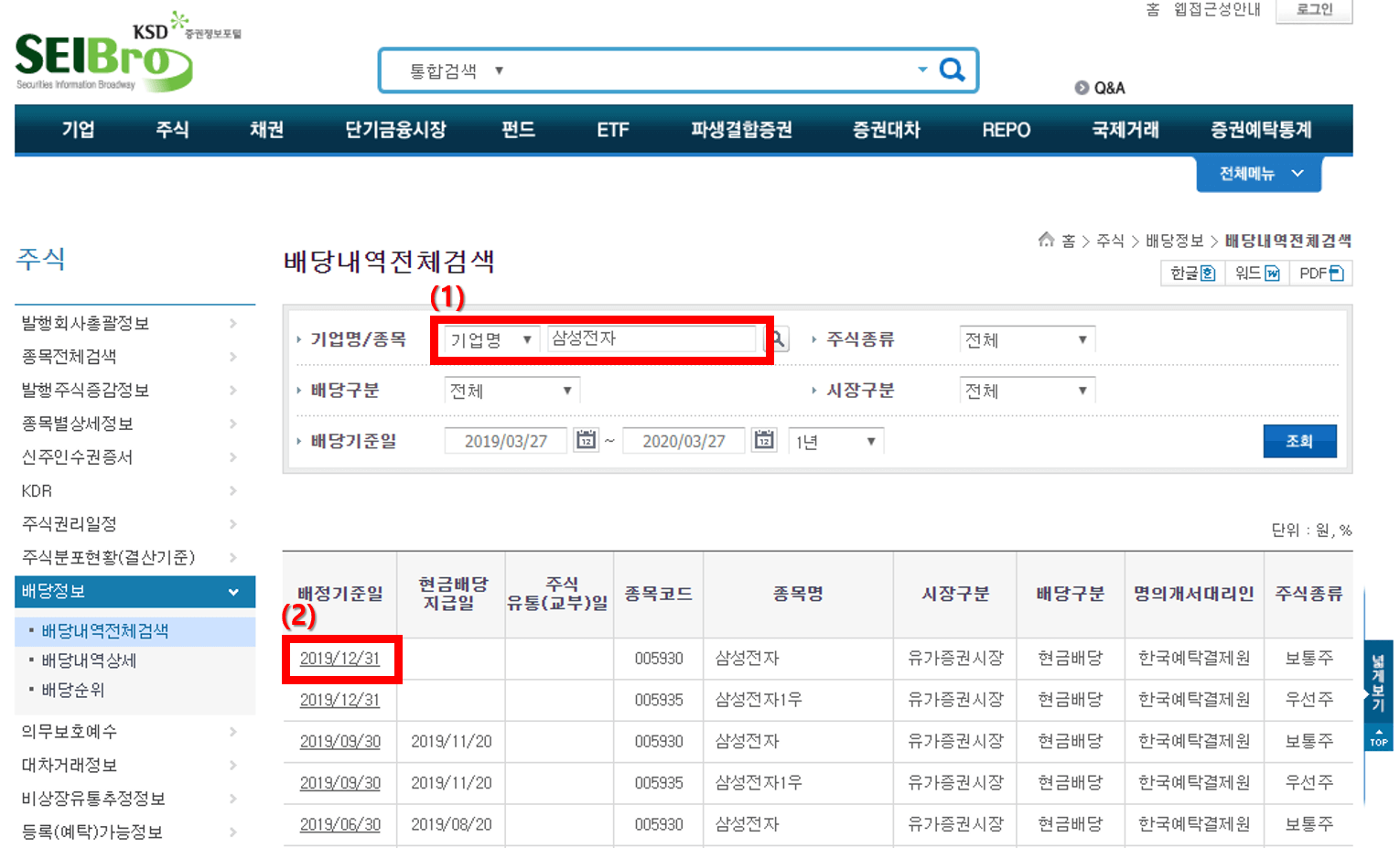Select 배당내역상세 submenu item

point(89,660)
